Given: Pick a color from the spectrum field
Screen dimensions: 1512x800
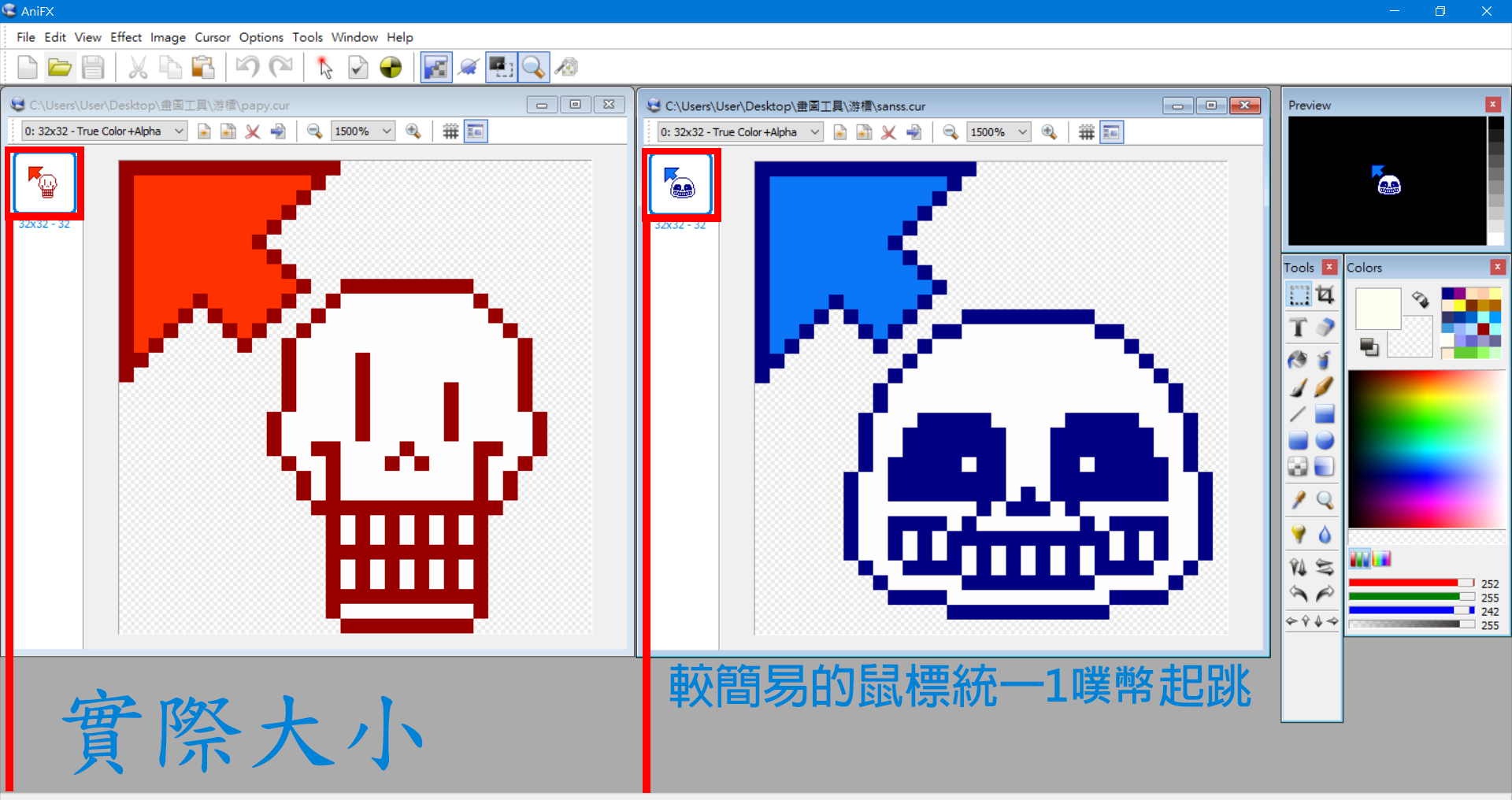Looking at the screenshot, I should (x=1427, y=449).
